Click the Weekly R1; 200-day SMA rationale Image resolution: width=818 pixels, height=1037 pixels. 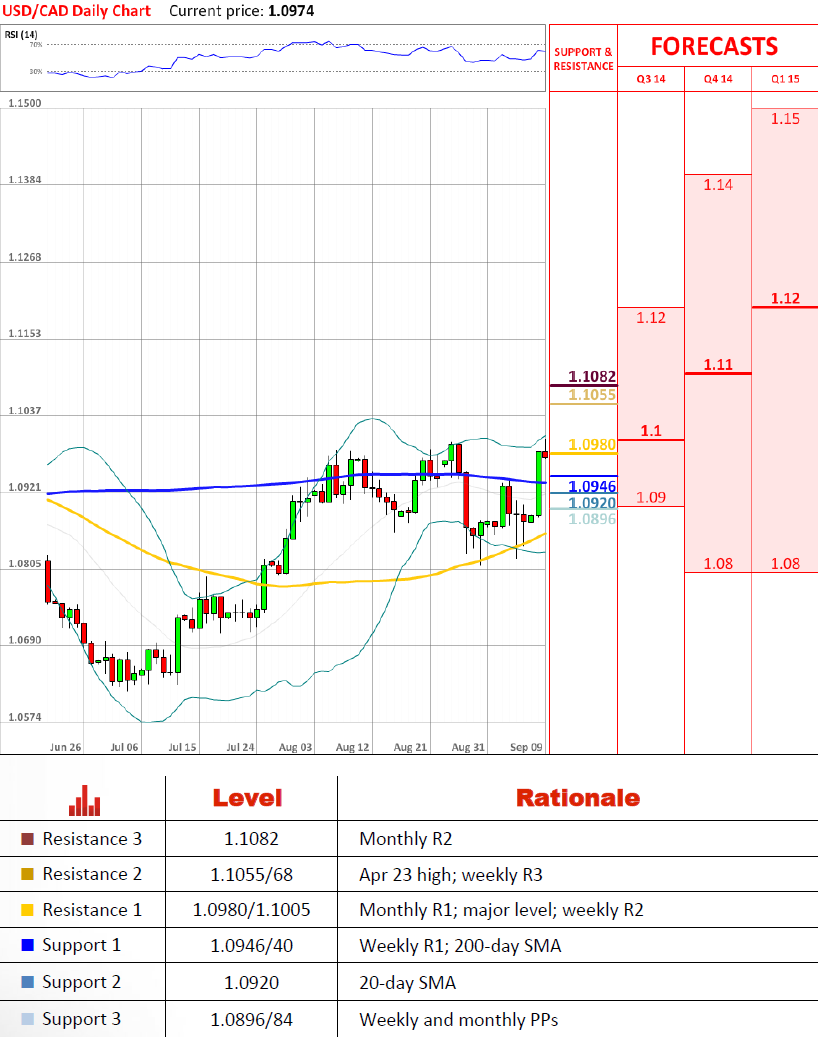pos(460,946)
